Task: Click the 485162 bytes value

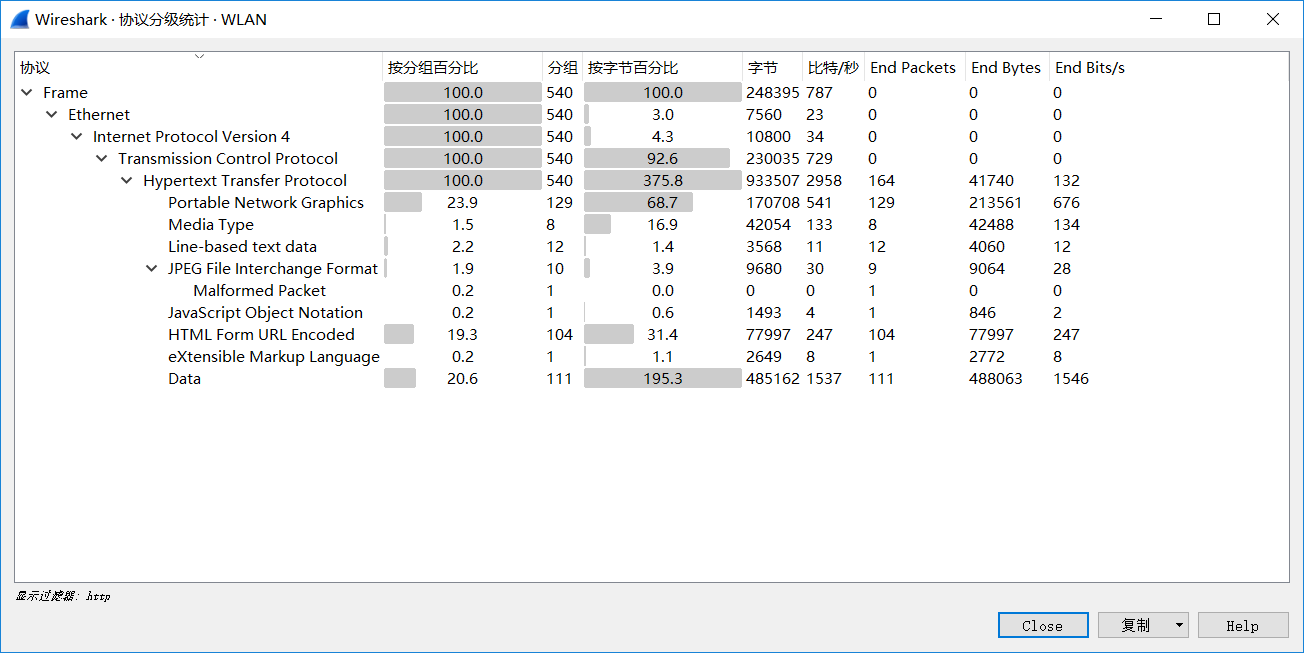Action: click(x=773, y=378)
